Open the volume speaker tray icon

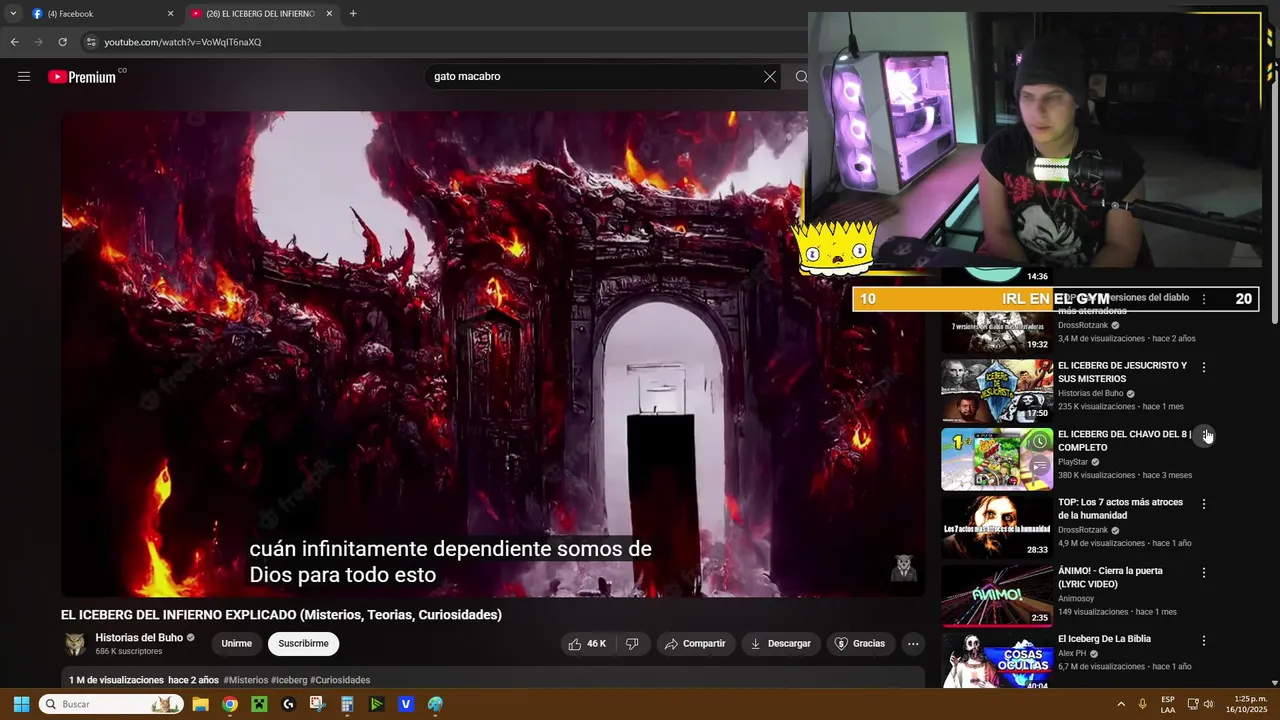[1209, 704]
